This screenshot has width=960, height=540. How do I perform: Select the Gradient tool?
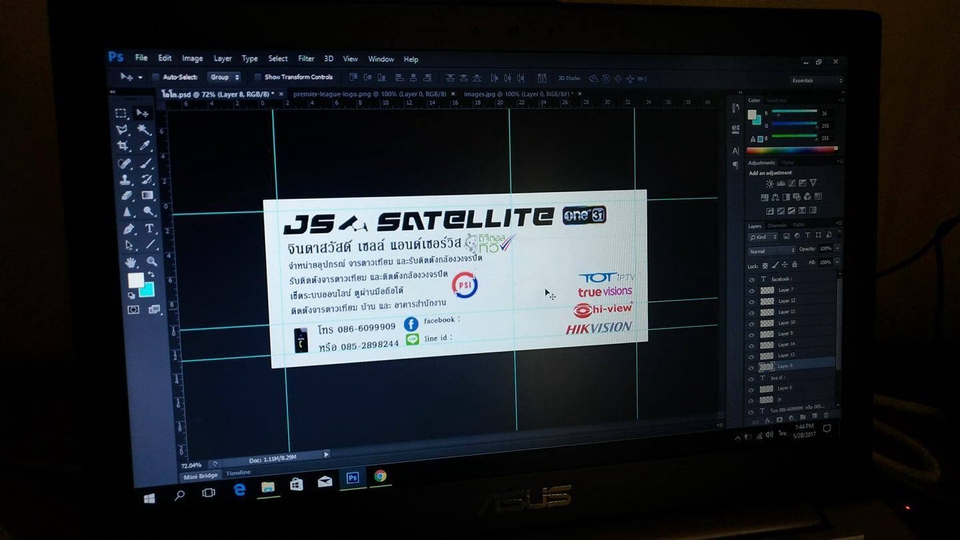(x=148, y=195)
